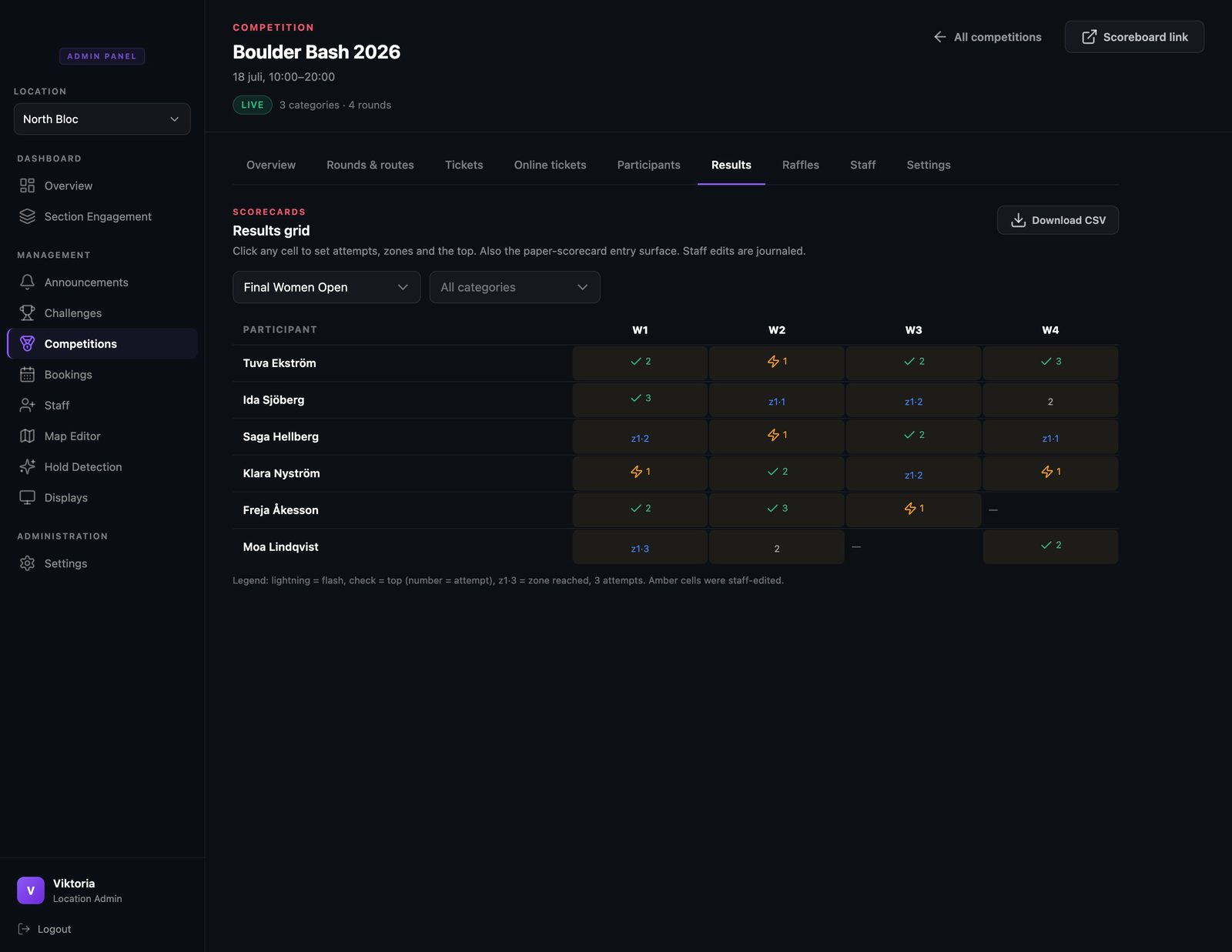Image resolution: width=1232 pixels, height=952 pixels.
Task: Edit Saga Hellberg's W1 zone cell
Action: click(x=640, y=436)
